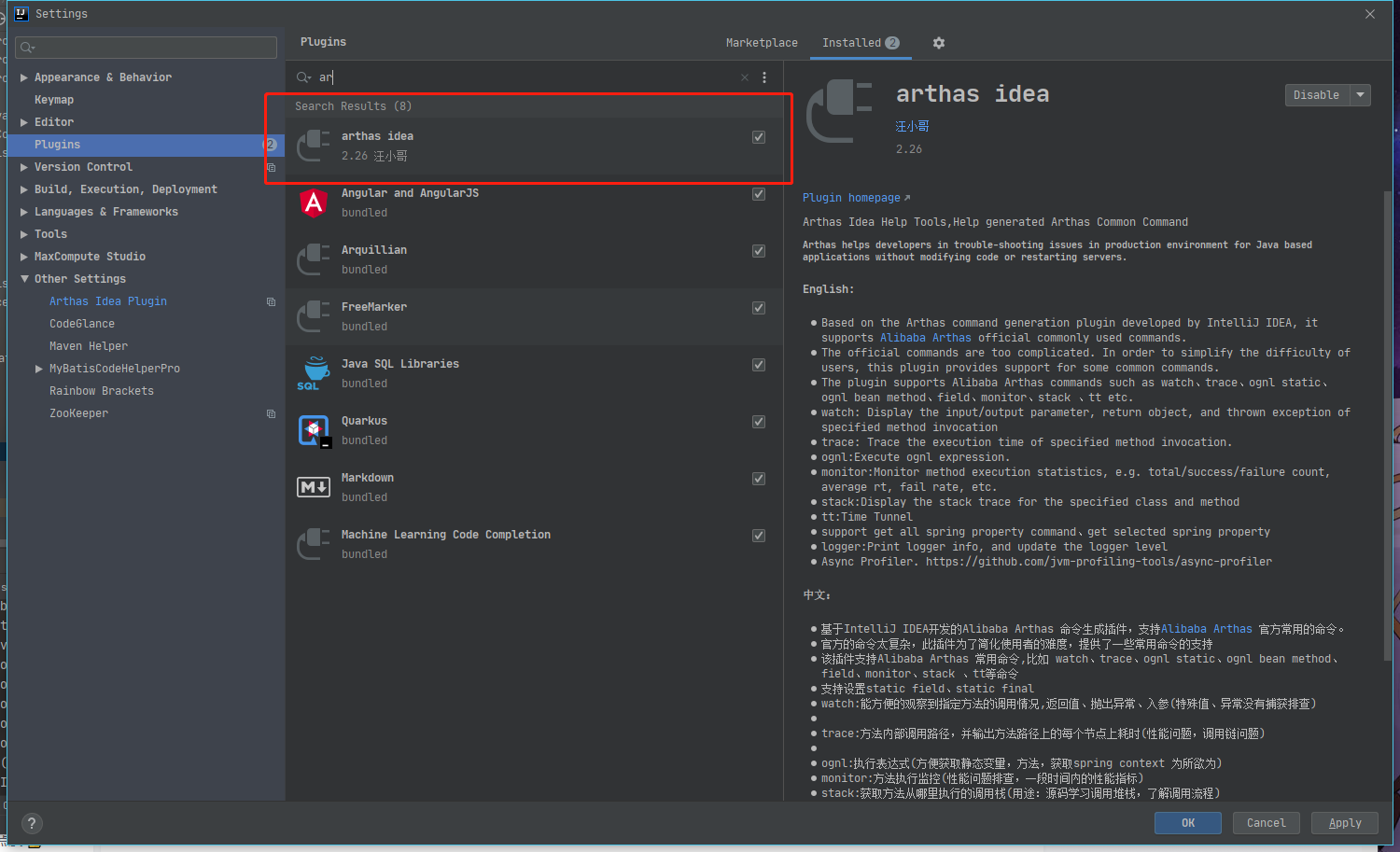
Task: Click the project-level icon beside Version Control
Action: click(x=271, y=167)
